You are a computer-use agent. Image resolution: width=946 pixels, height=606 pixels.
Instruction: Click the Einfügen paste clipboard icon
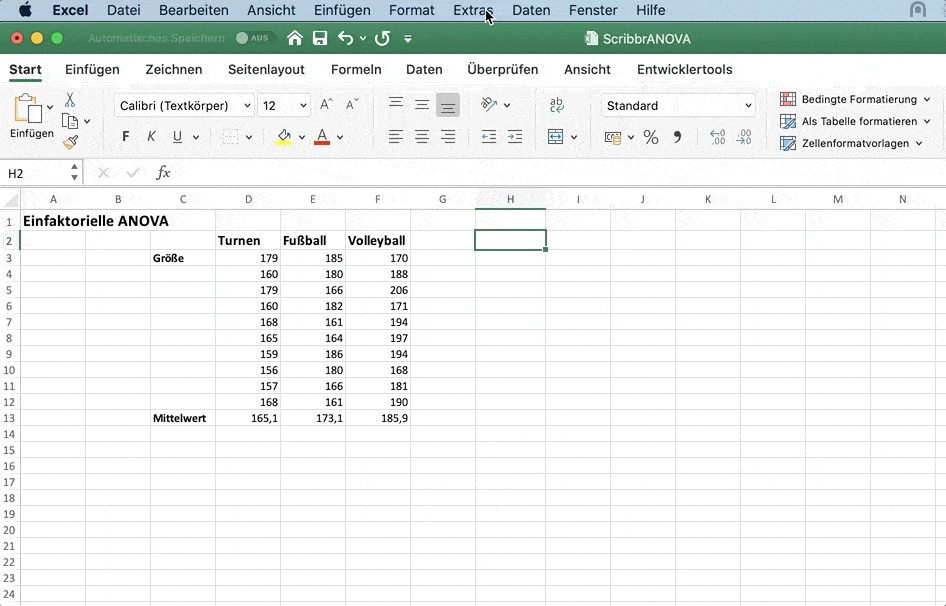[28, 109]
